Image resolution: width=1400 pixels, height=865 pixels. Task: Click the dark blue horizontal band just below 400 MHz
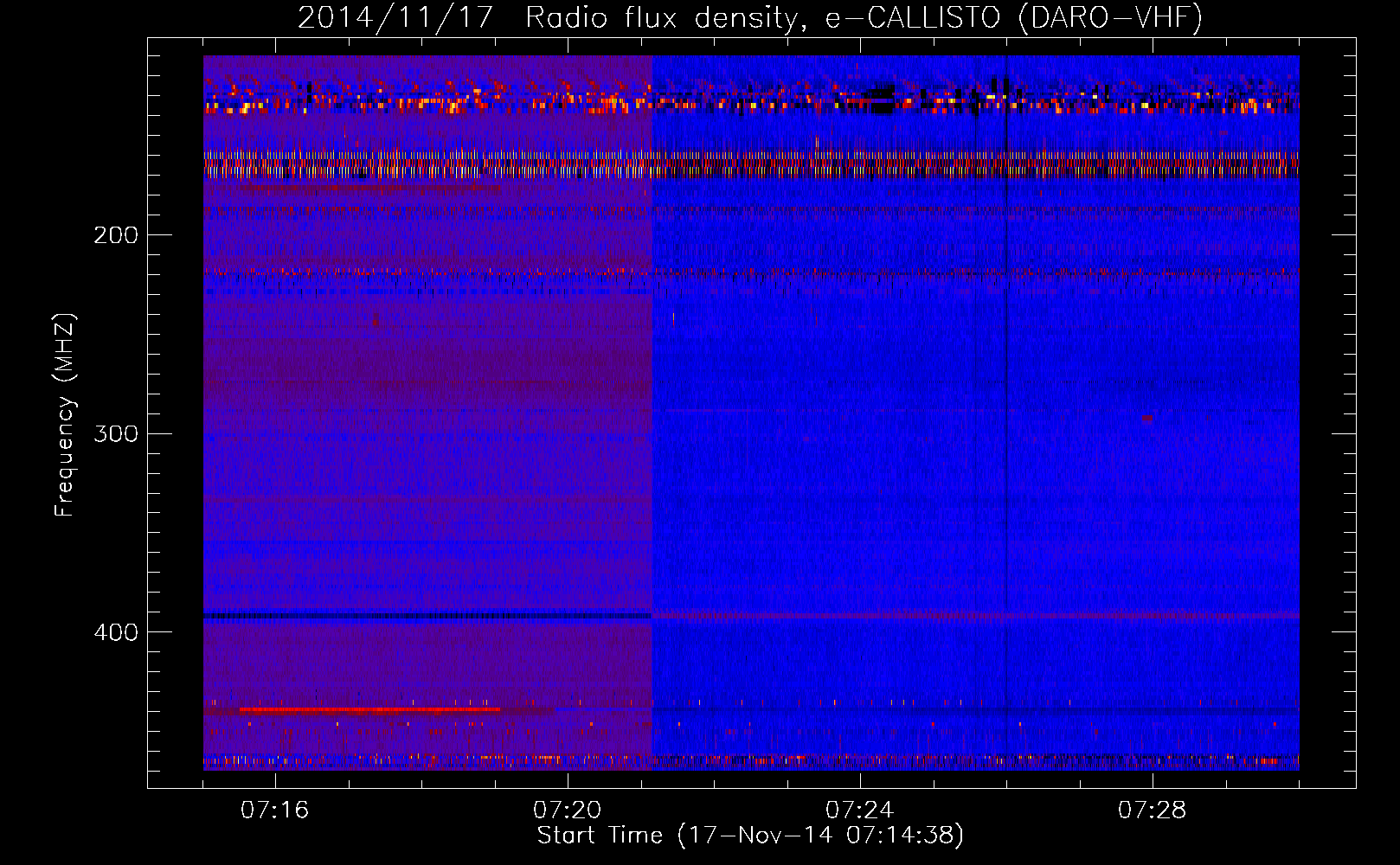[x=427, y=616]
